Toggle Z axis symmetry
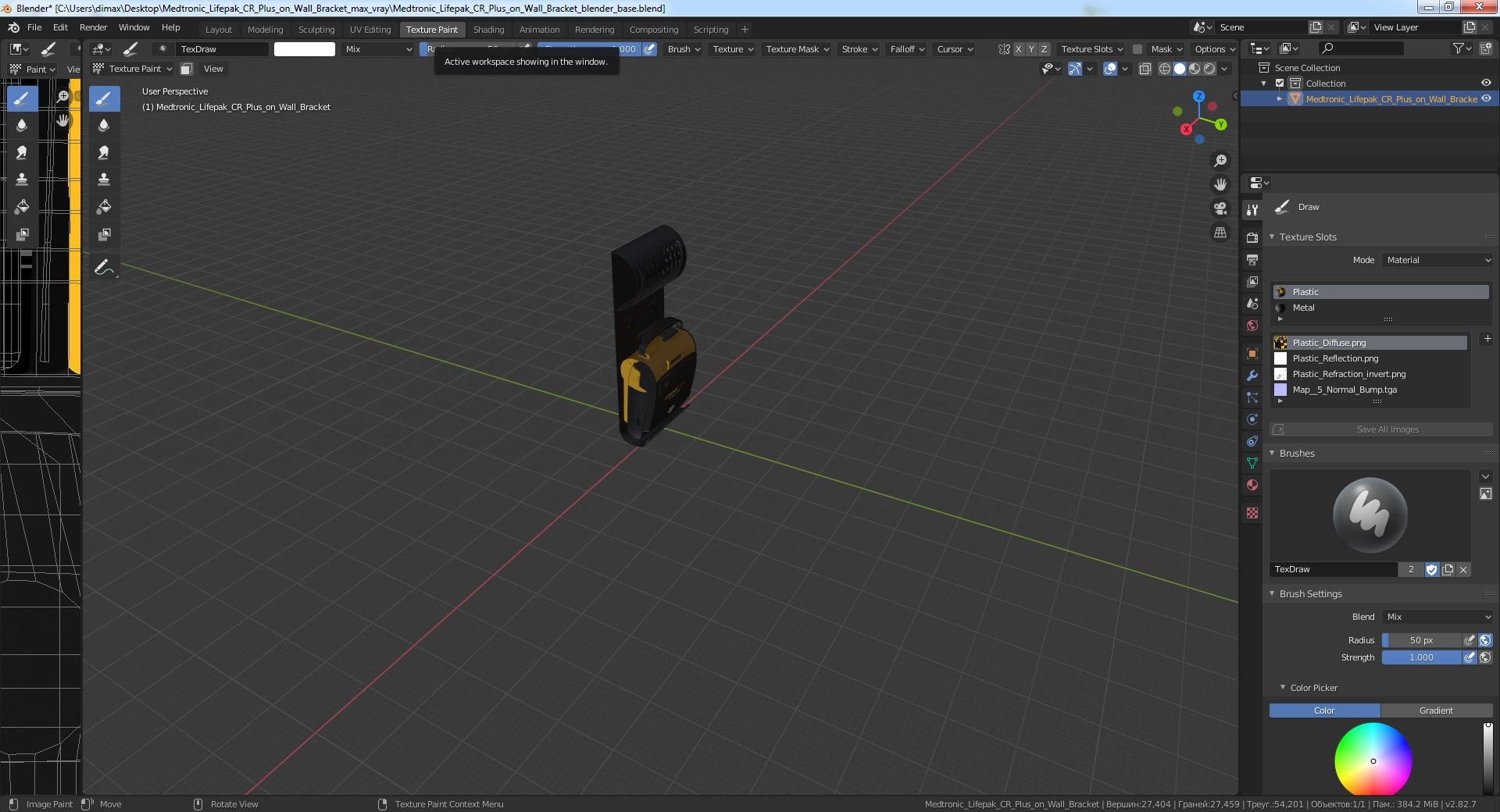Image resolution: width=1500 pixels, height=812 pixels. [x=1044, y=49]
